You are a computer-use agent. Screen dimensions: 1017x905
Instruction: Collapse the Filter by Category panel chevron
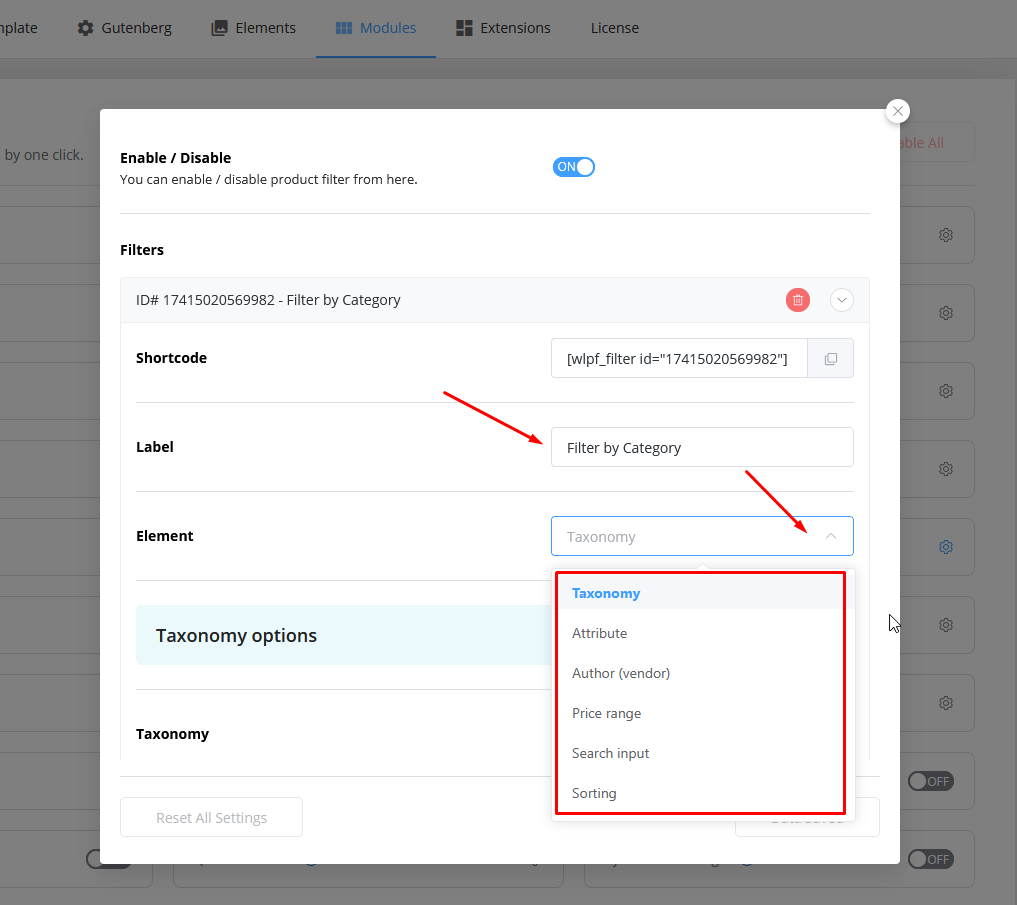(x=841, y=300)
